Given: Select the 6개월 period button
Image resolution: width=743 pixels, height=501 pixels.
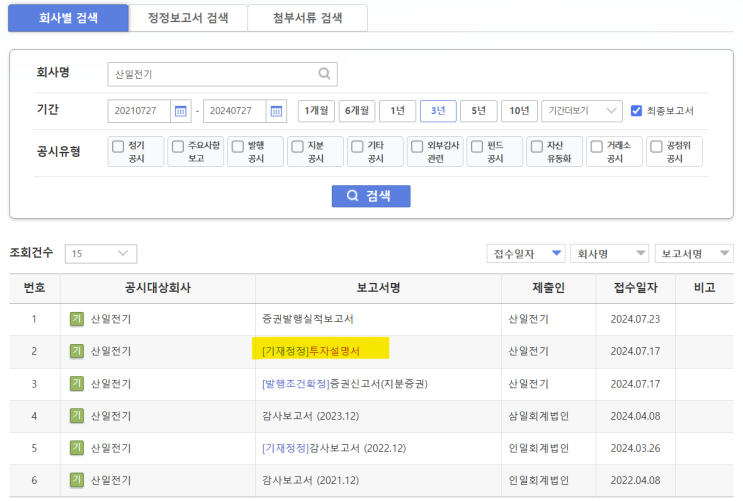Looking at the screenshot, I should point(357,111).
